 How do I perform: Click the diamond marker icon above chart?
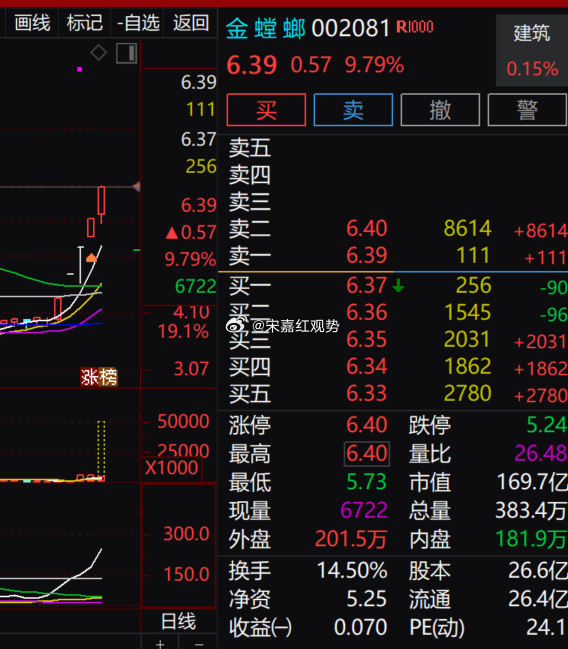click(x=99, y=53)
